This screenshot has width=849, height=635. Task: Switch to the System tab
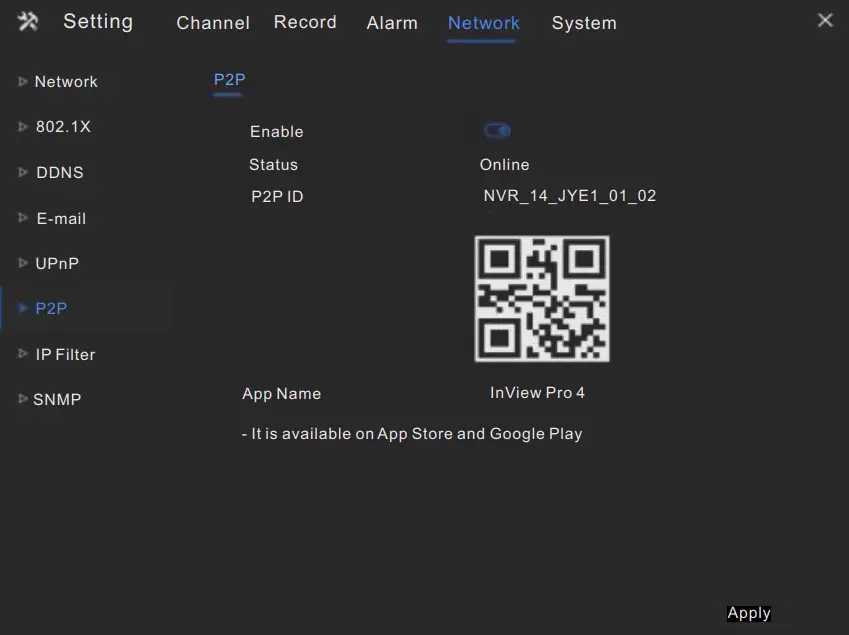(x=584, y=23)
